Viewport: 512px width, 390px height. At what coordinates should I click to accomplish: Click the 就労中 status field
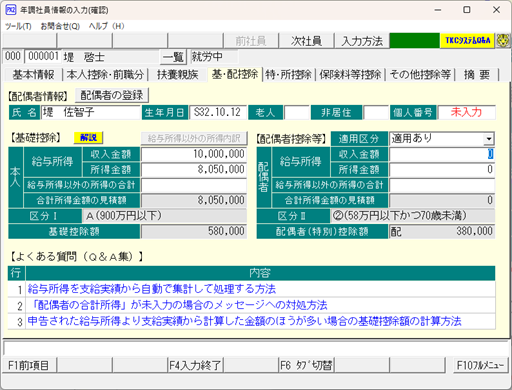pyautogui.click(x=214, y=57)
